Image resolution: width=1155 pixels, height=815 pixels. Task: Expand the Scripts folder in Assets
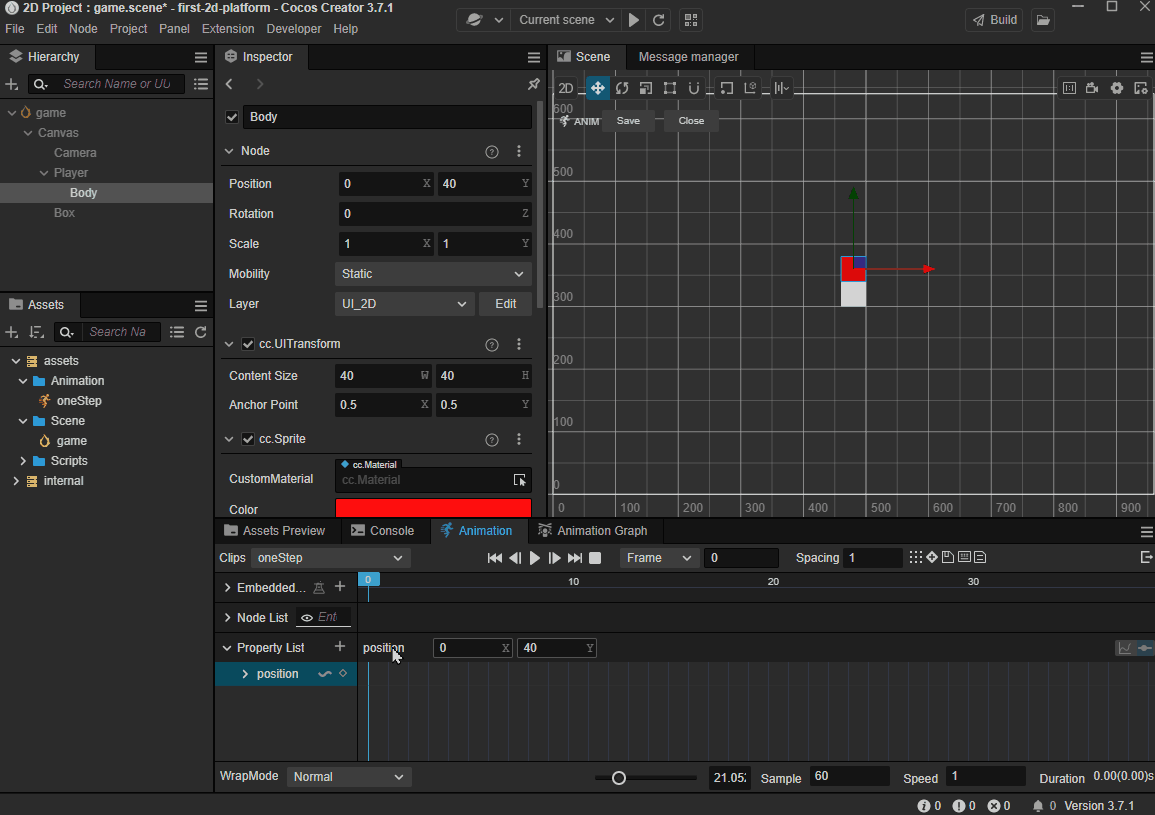click(x=23, y=461)
